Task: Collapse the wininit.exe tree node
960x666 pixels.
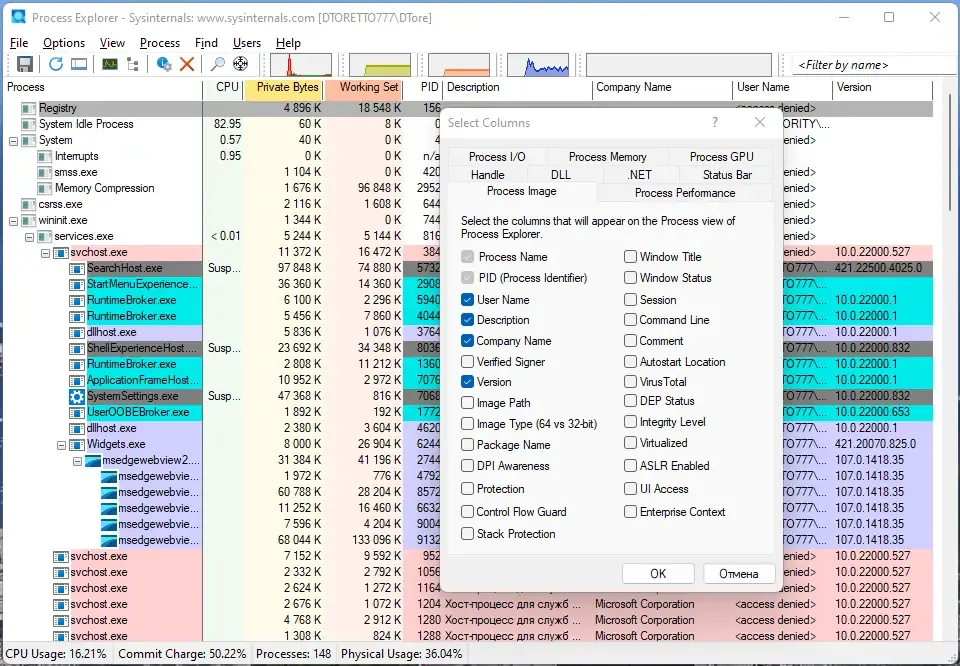Action: pyautogui.click(x=13, y=220)
